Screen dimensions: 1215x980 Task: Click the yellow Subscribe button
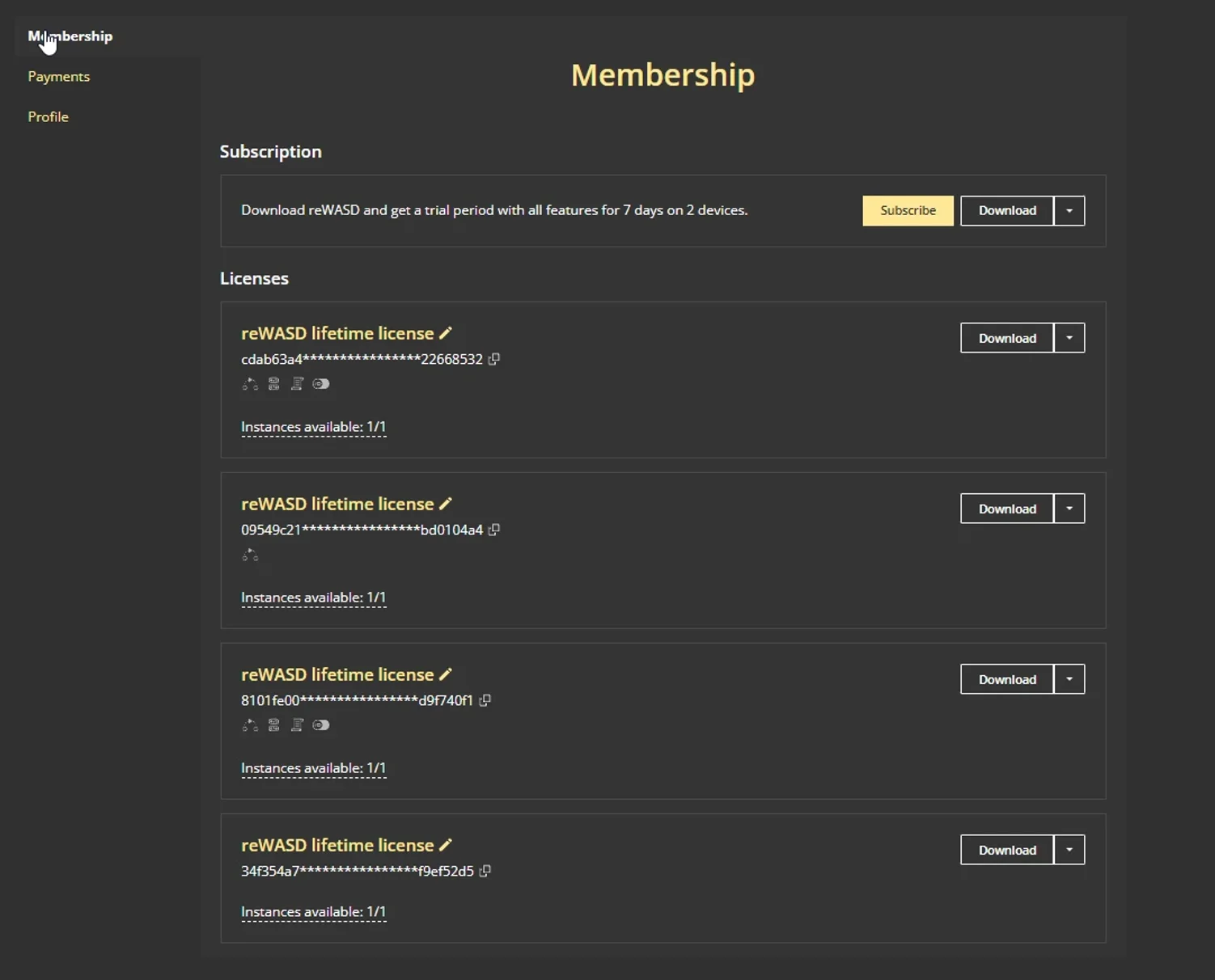click(x=908, y=211)
